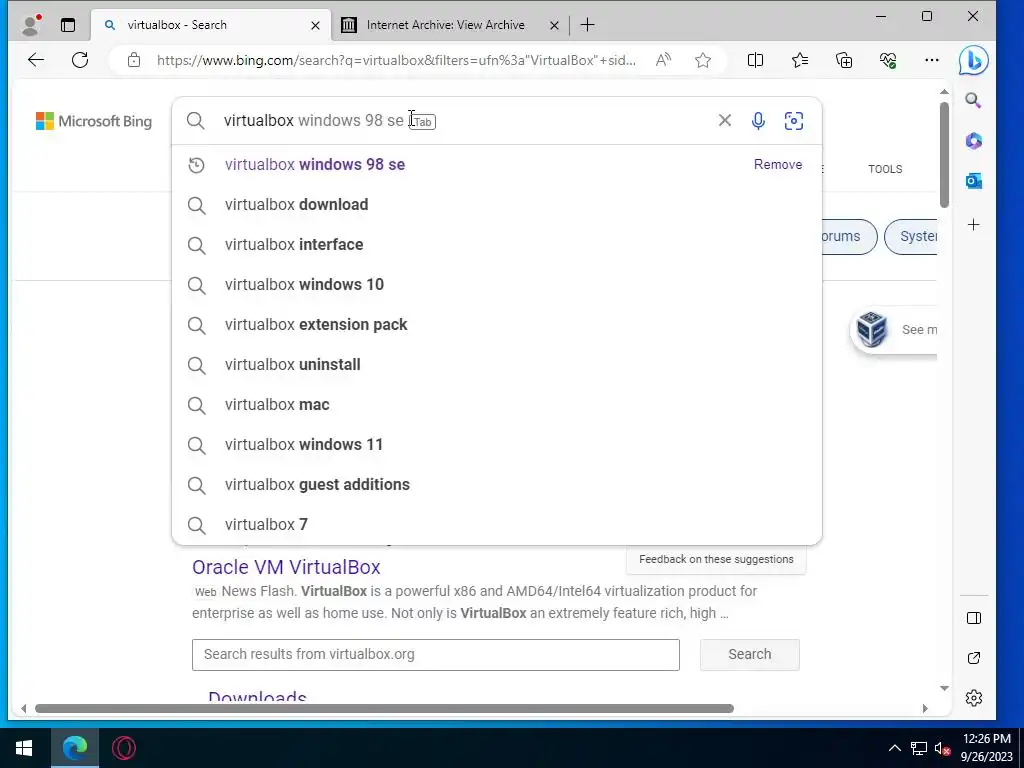Open the Browser essentials heart icon
Image resolution: width=1024 pixels, height=768 pixels.
[x=888, y=60]
